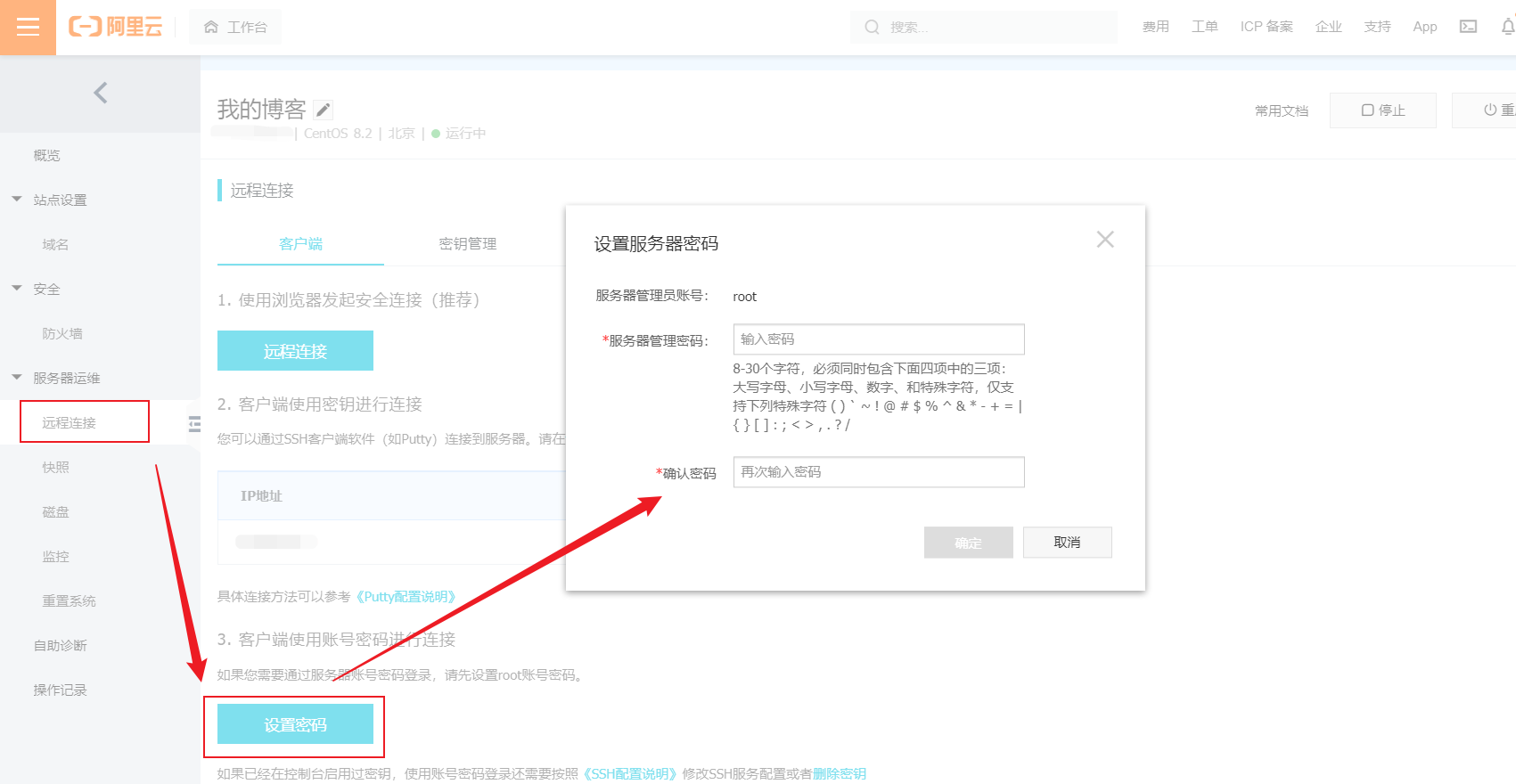Open the 支持 menu
This screenshot has height=784, width=1516.
(x=1377, y=27)
